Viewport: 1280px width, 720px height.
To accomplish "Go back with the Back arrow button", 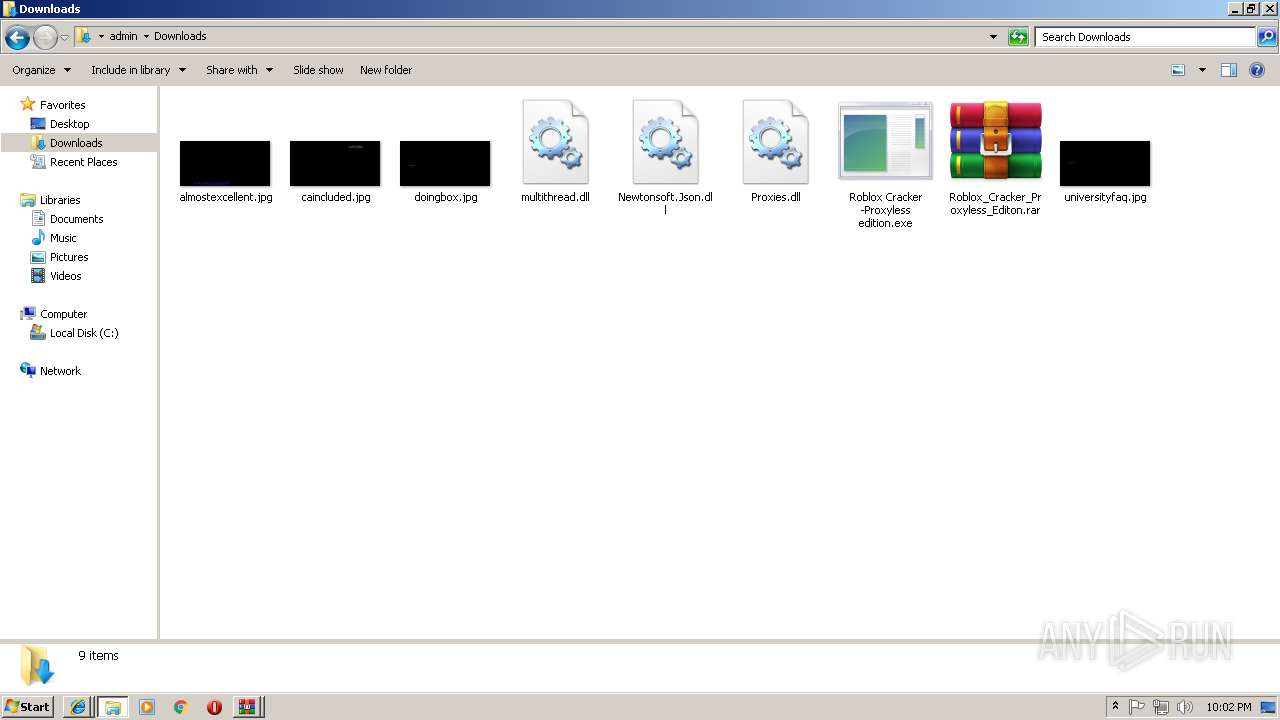I will 17,38.
